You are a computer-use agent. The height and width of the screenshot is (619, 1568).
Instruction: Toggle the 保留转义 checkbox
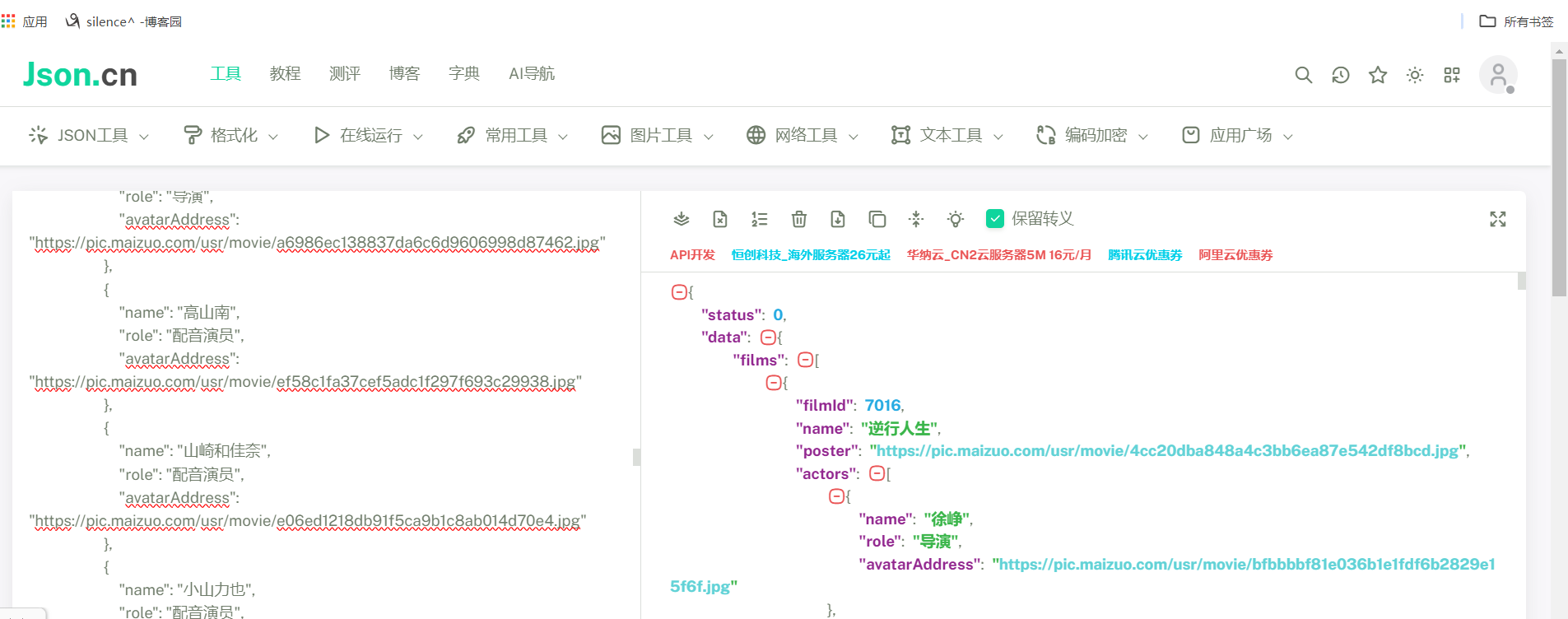tap(995, 218)
